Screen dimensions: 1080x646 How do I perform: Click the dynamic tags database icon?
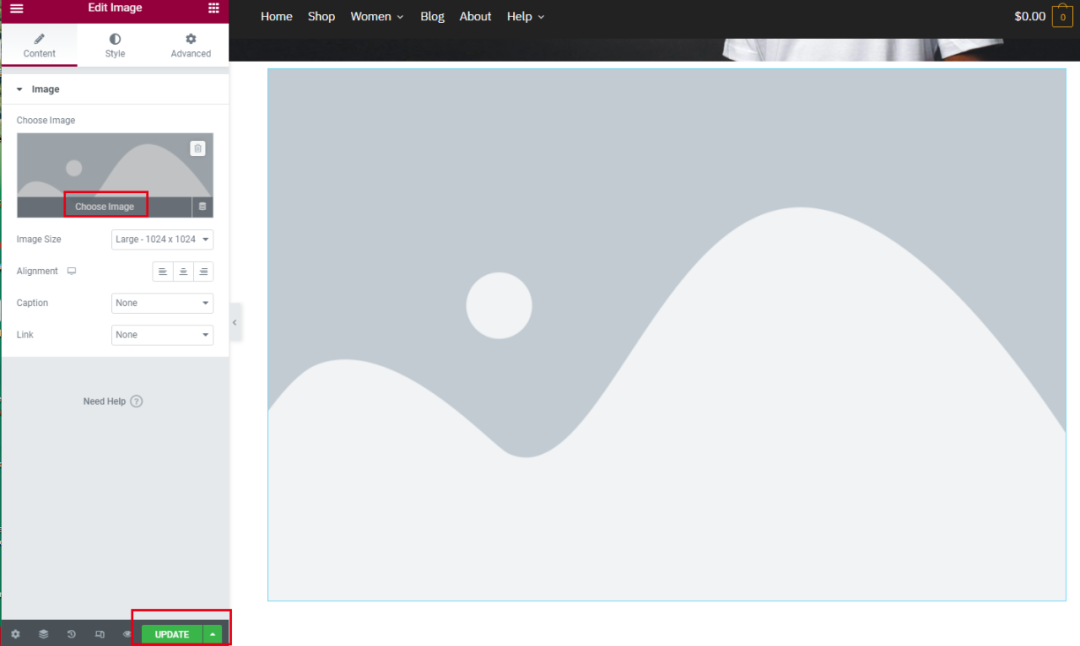202,207
